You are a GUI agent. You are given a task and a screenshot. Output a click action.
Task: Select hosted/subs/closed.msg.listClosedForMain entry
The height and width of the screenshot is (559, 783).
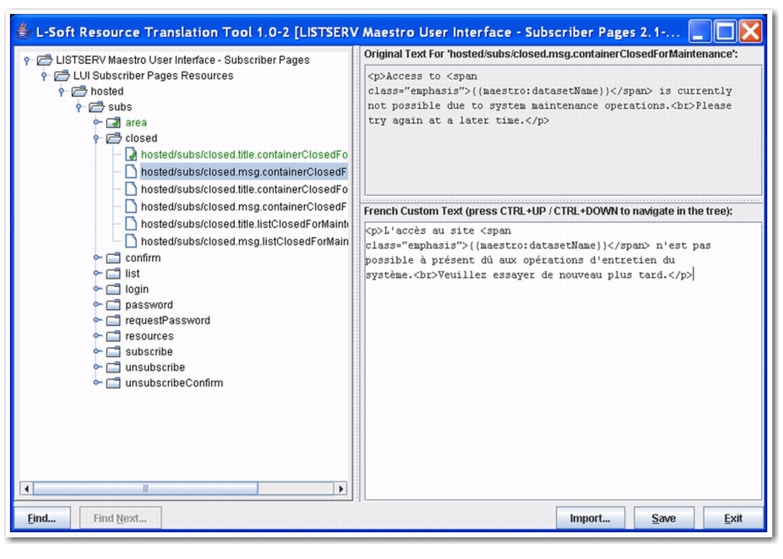245,241
